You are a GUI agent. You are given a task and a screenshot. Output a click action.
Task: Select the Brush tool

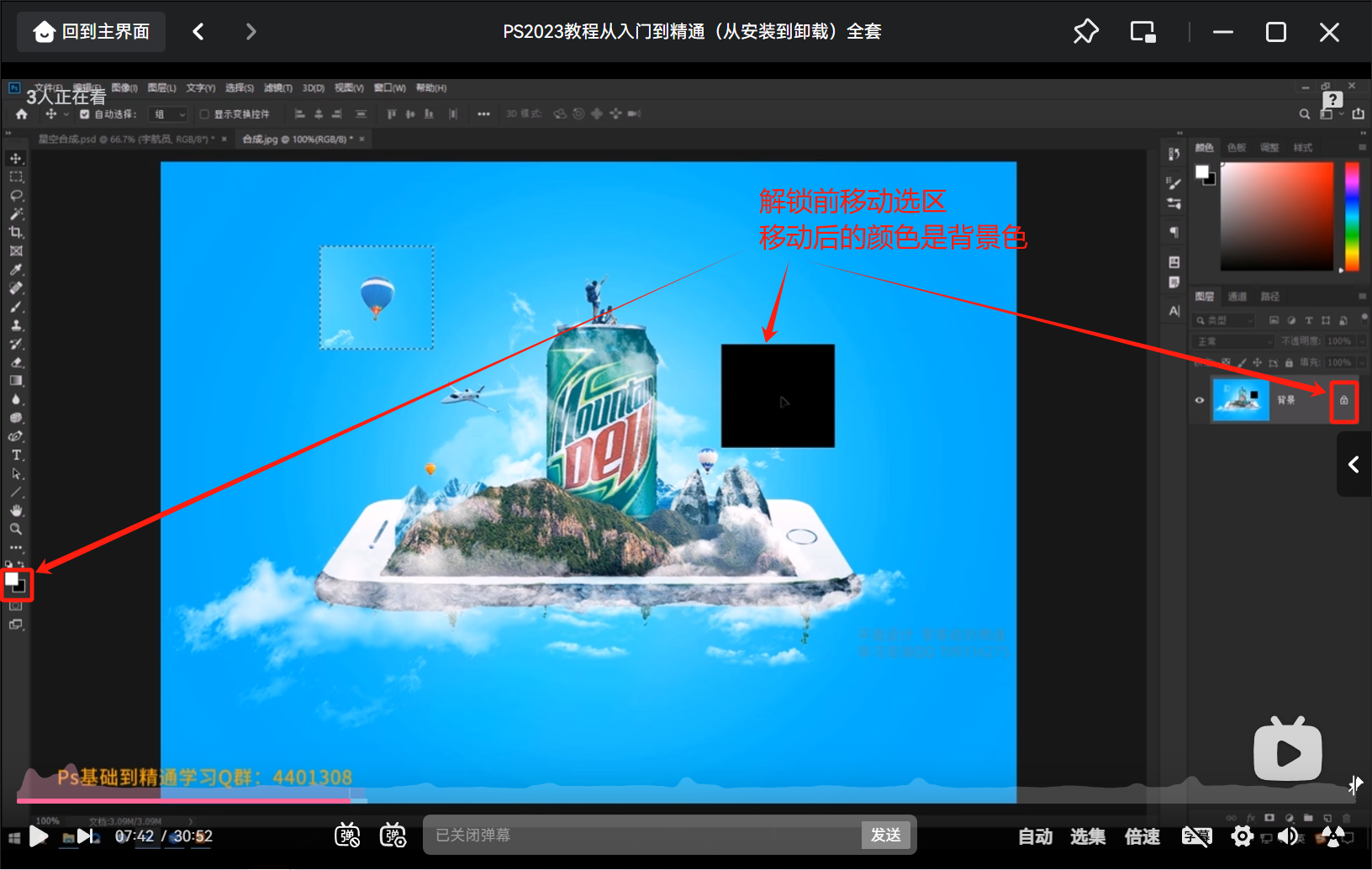[x=16, y=307]
